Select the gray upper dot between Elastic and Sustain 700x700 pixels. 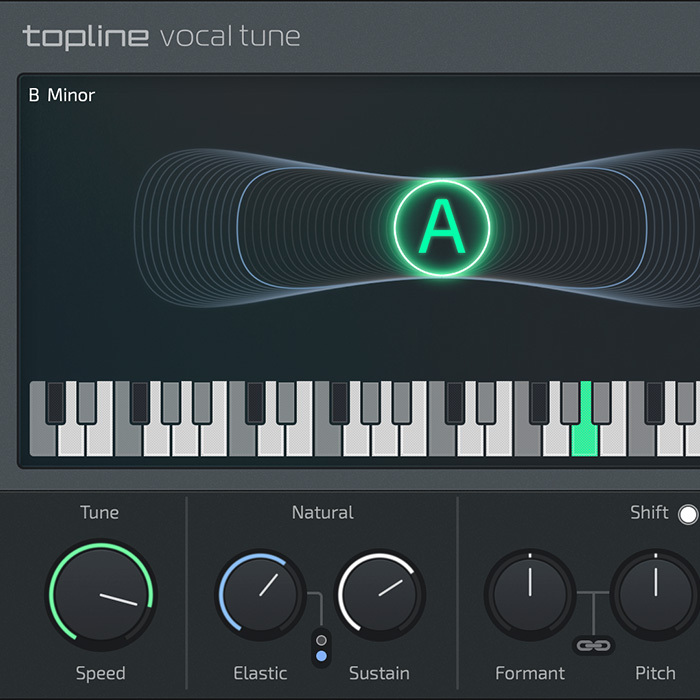[321, 640]
